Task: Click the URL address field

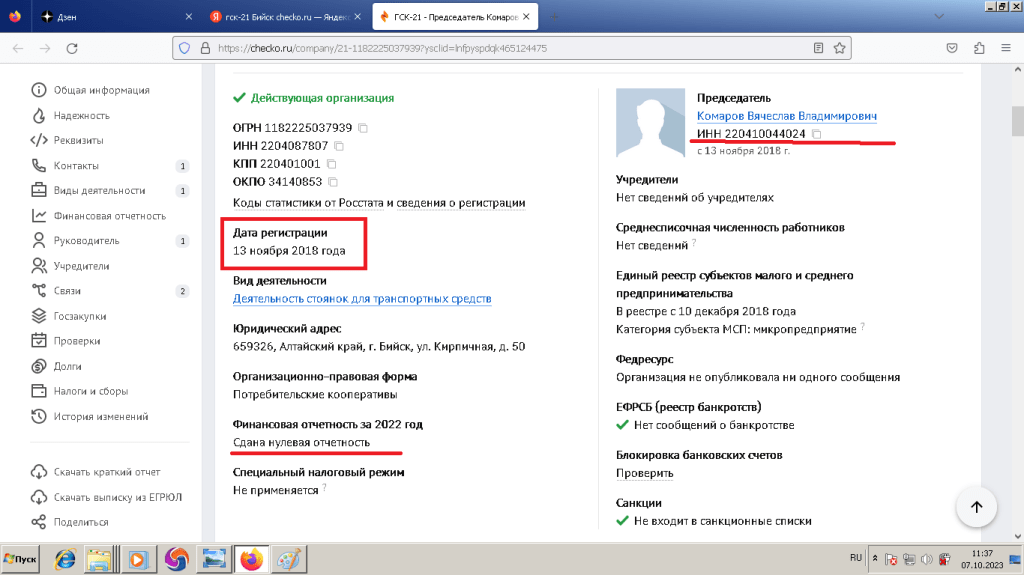Action: (x=500, y=48)
